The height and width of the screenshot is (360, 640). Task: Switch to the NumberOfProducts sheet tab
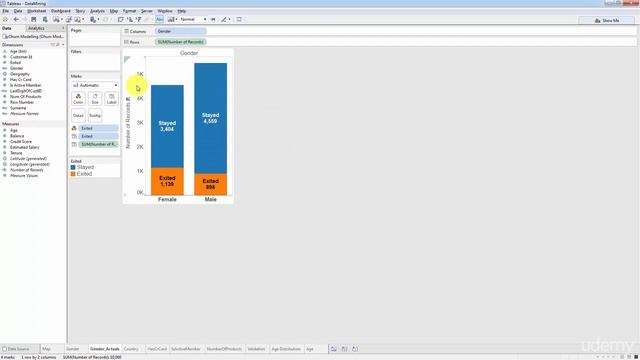click(224, 349)
